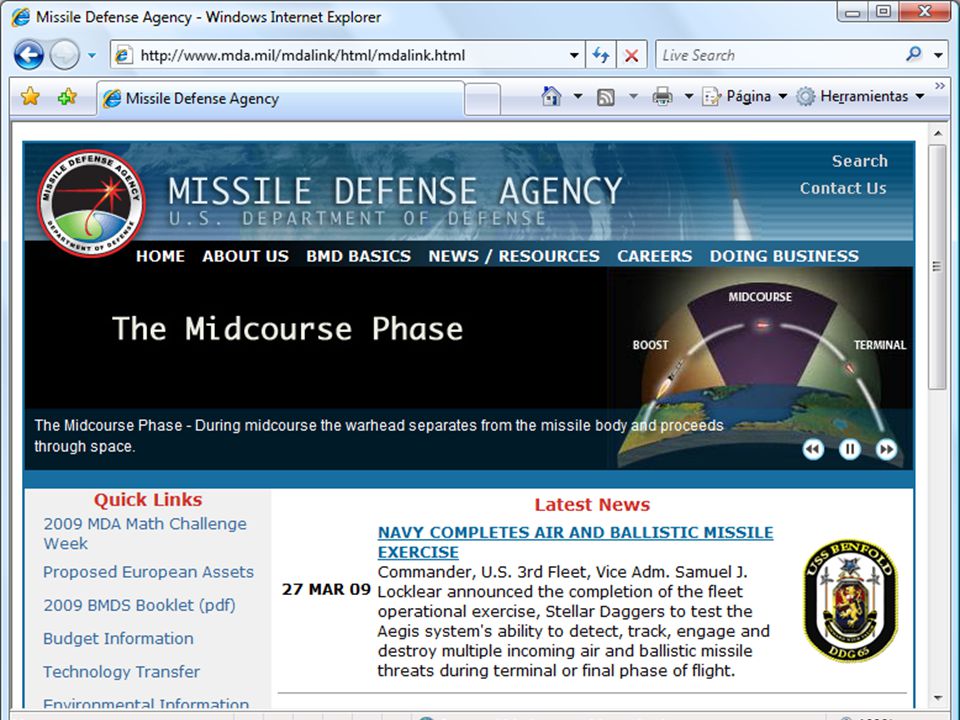This screenshot has width=960, height=720.
Task: Click the RSS feeds toolbar icon
Action: click(606, 97)
